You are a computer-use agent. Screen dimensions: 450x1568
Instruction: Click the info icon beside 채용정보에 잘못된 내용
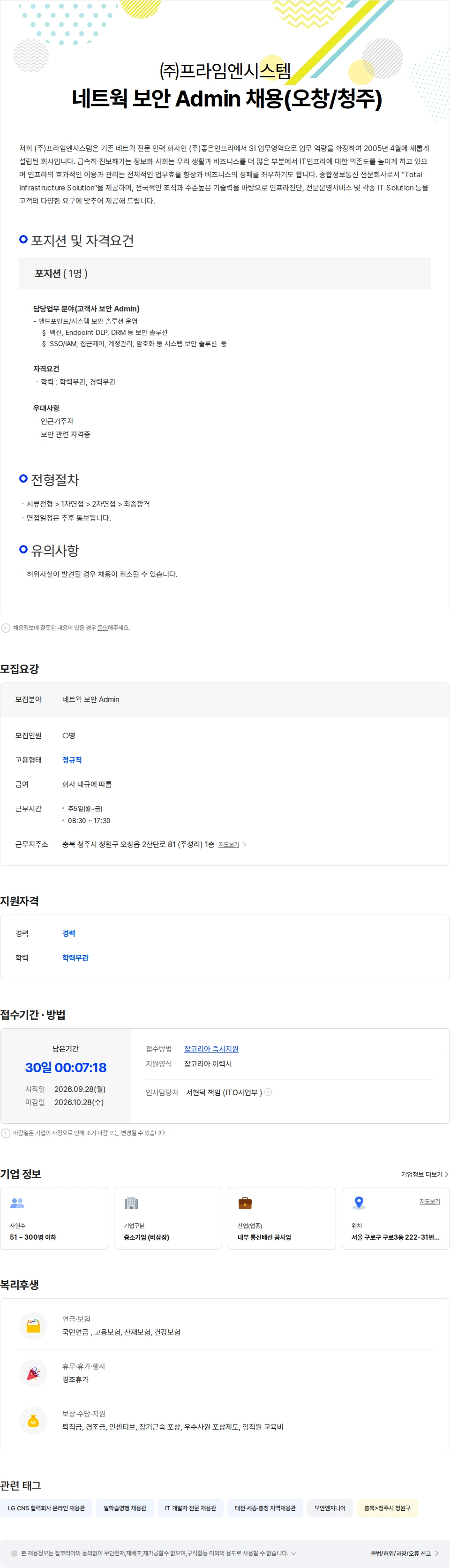[x=6, y=628]
